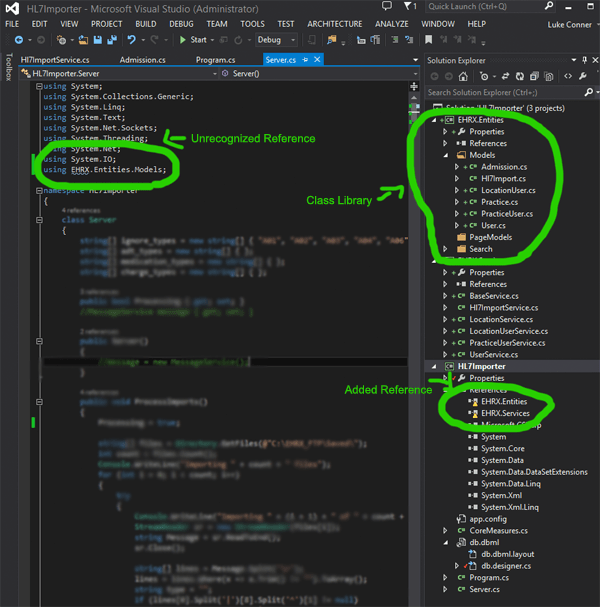Click in the Search Solution Explorer field
Screen dimensions: 600x607
[x=504, y=92]
